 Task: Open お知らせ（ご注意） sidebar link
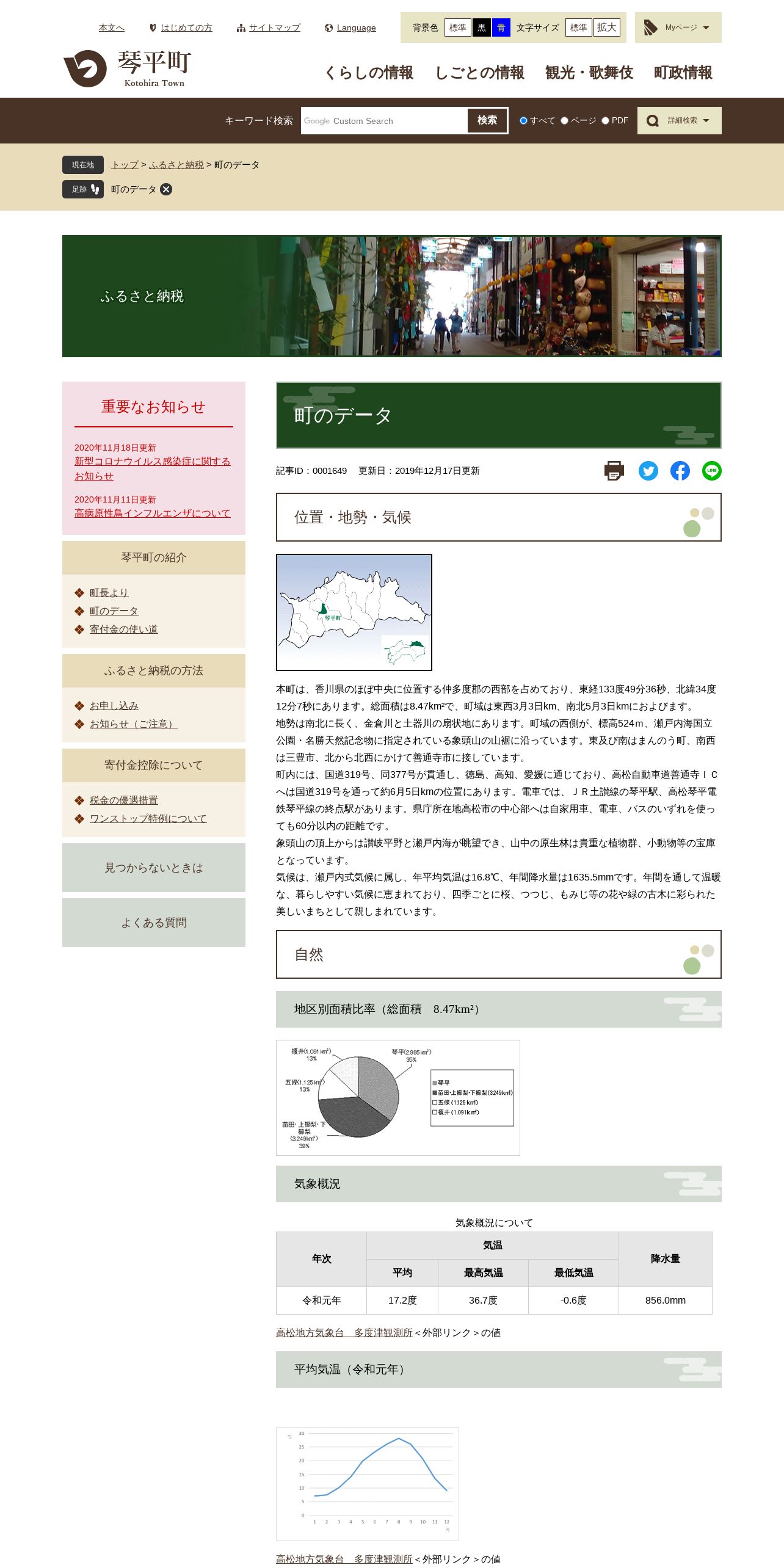tap(134, 724)
